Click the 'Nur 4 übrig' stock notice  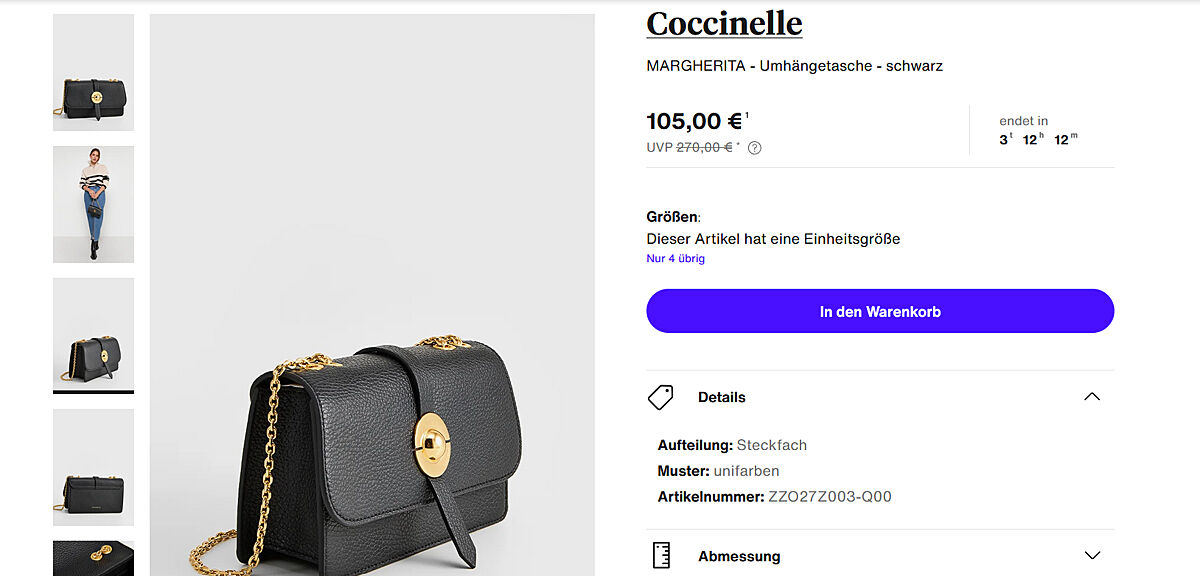(676, 259)
